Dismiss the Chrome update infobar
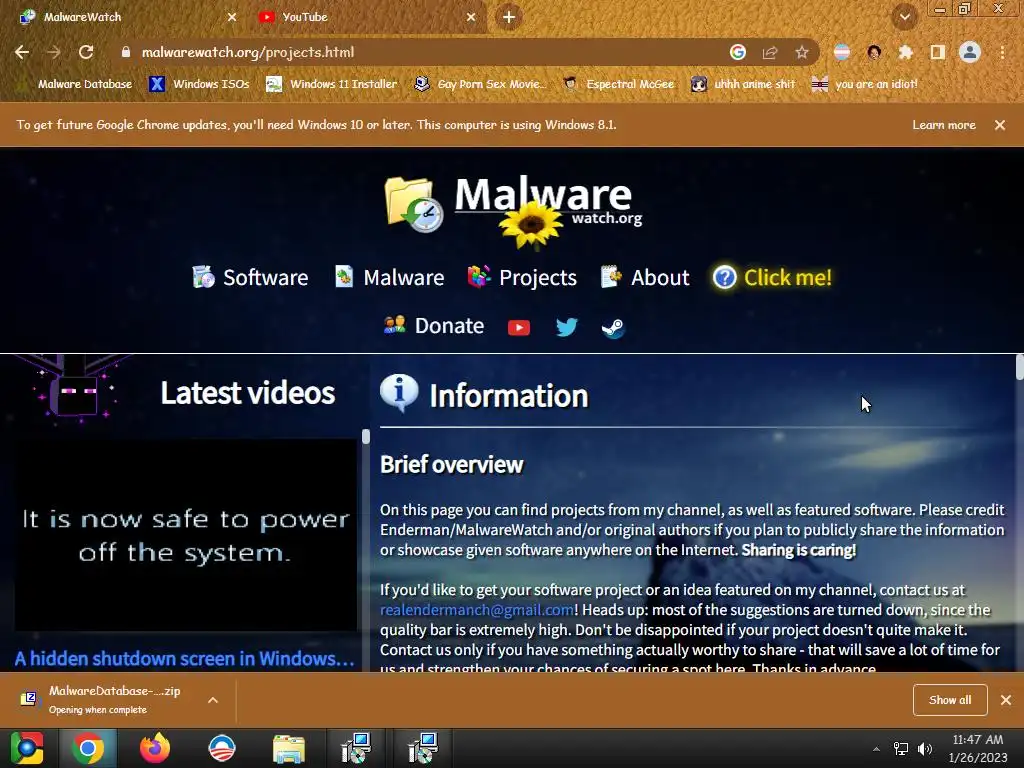1024x768 pixels. click(x=1000, y=125)
